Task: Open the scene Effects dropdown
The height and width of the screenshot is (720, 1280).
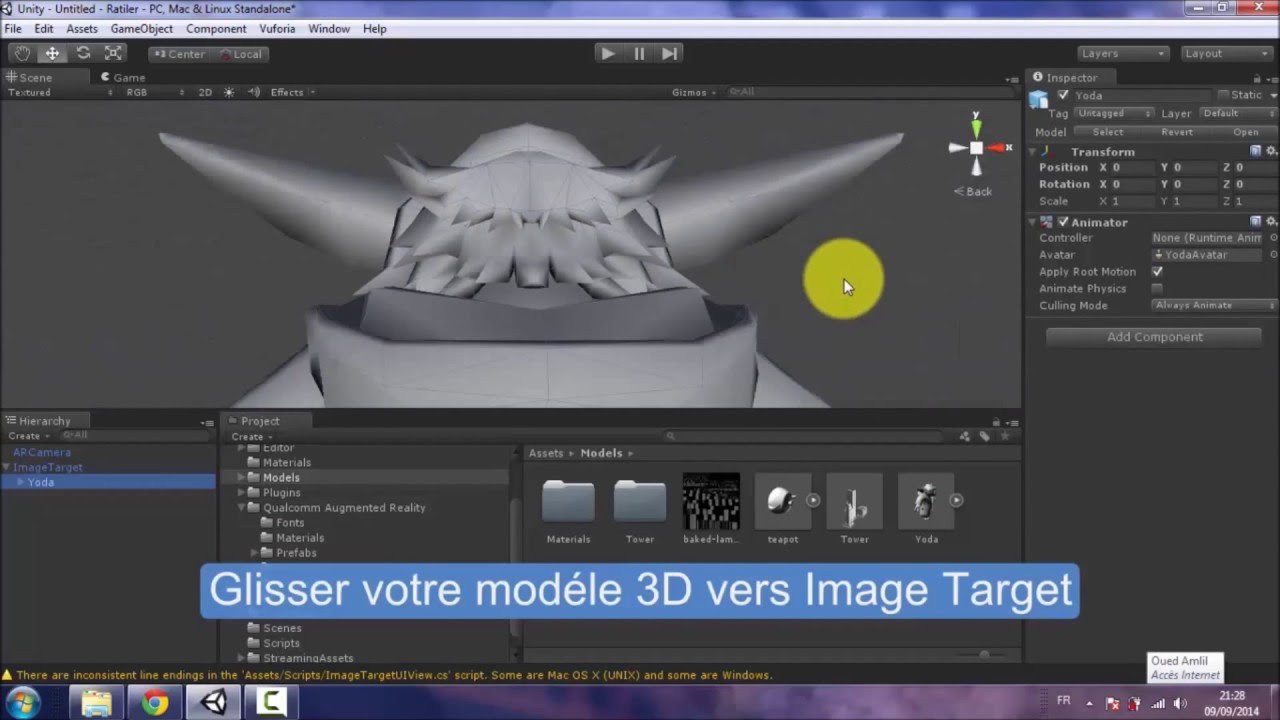Action: 292,92
